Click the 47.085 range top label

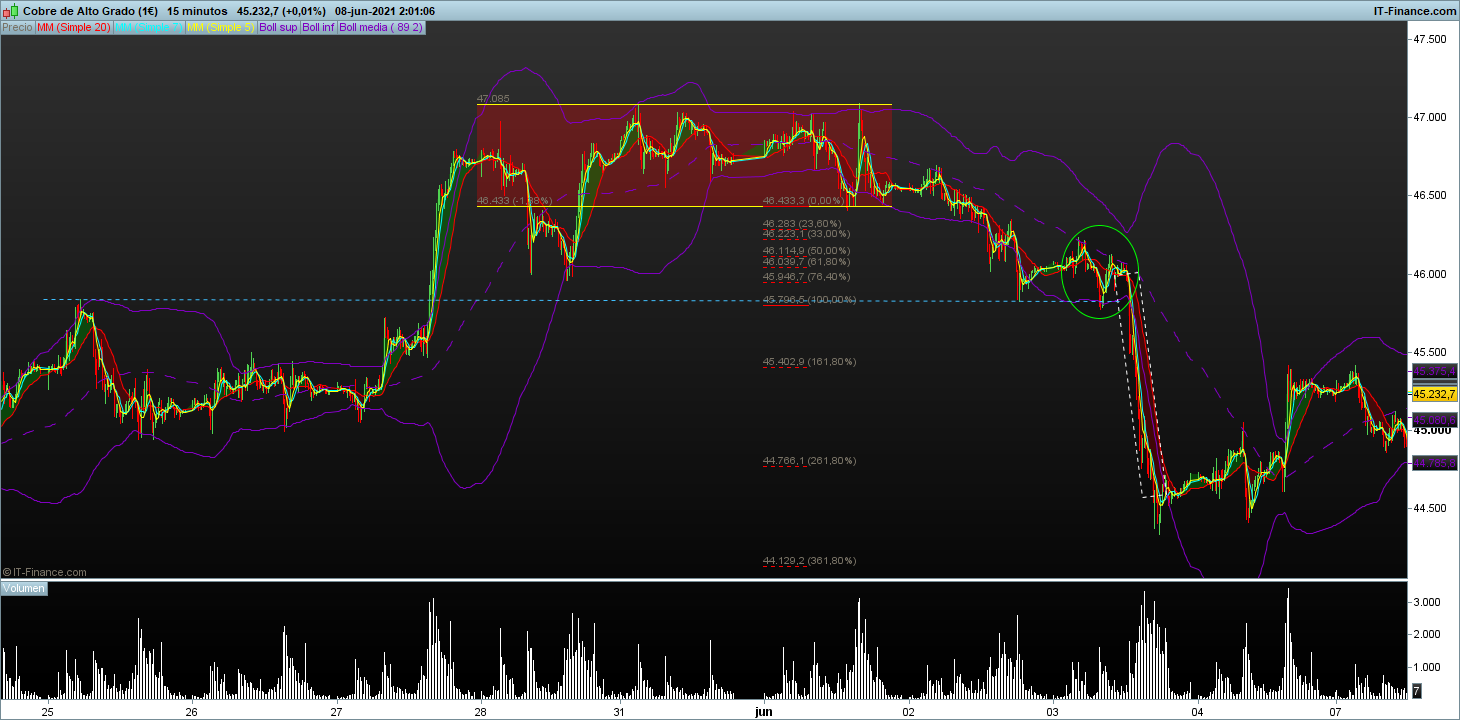pos(493,99)
